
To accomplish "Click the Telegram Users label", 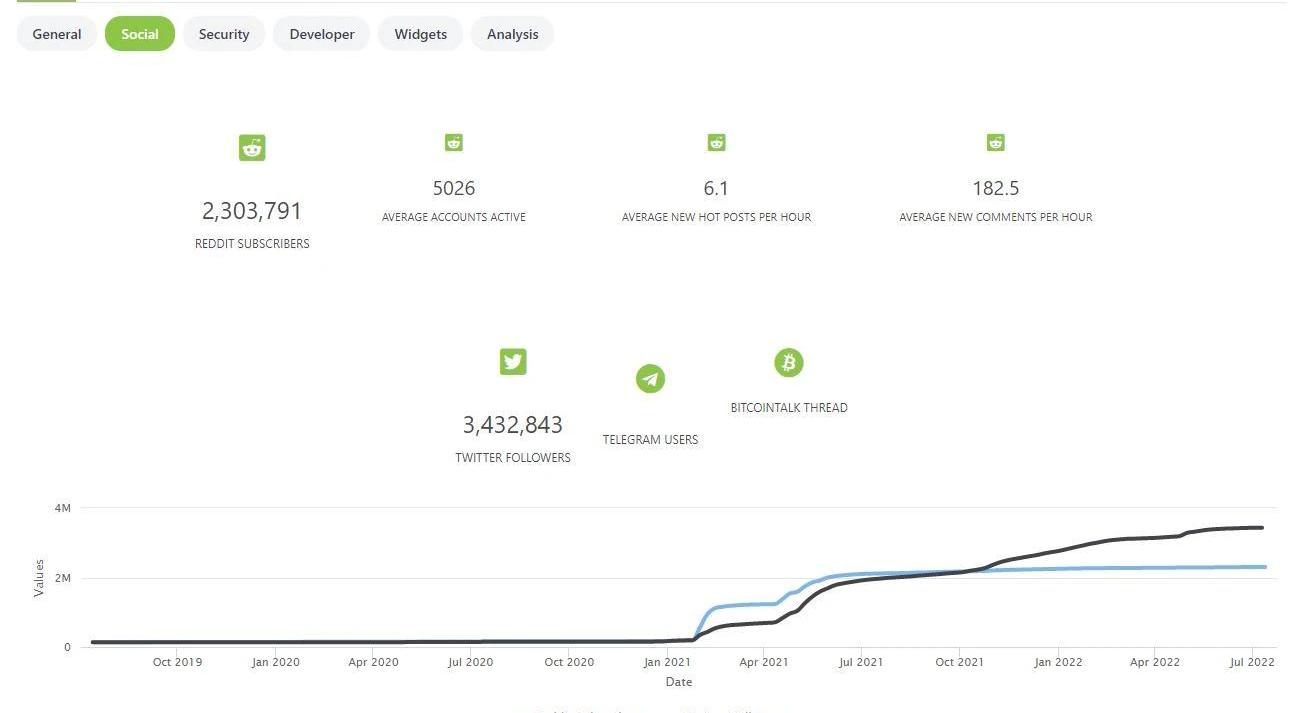I will coord(650,439).
